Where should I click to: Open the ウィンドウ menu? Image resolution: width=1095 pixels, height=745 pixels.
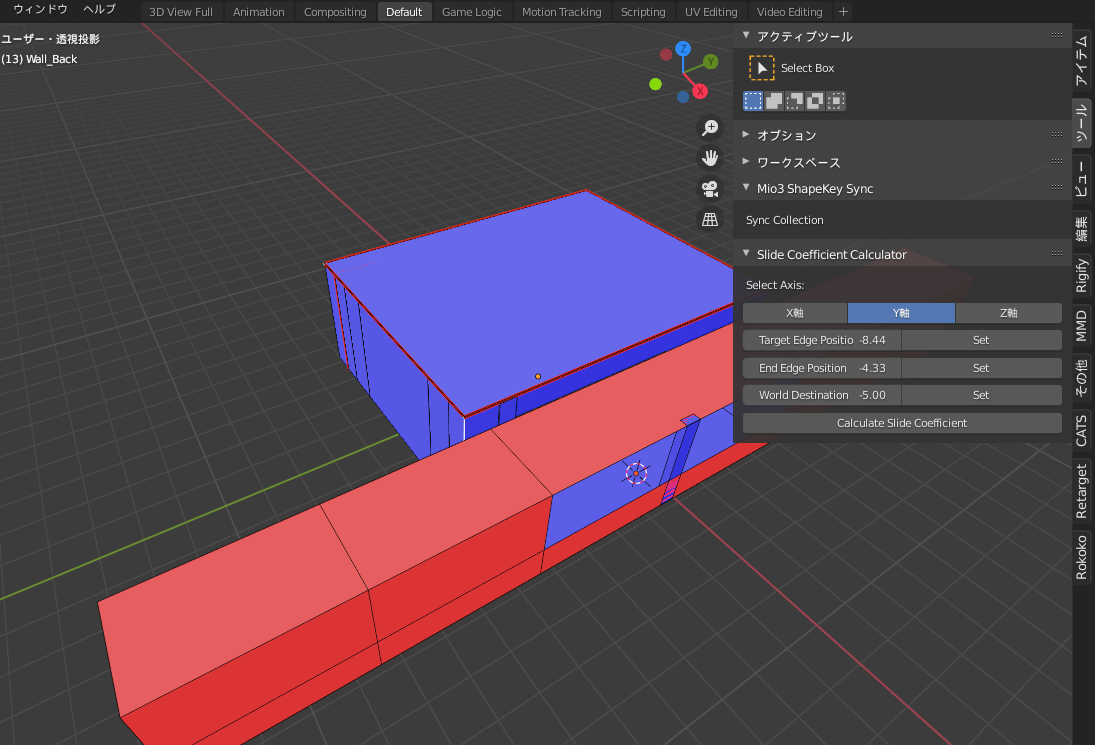pyautogui.click(x=41, y=9)
